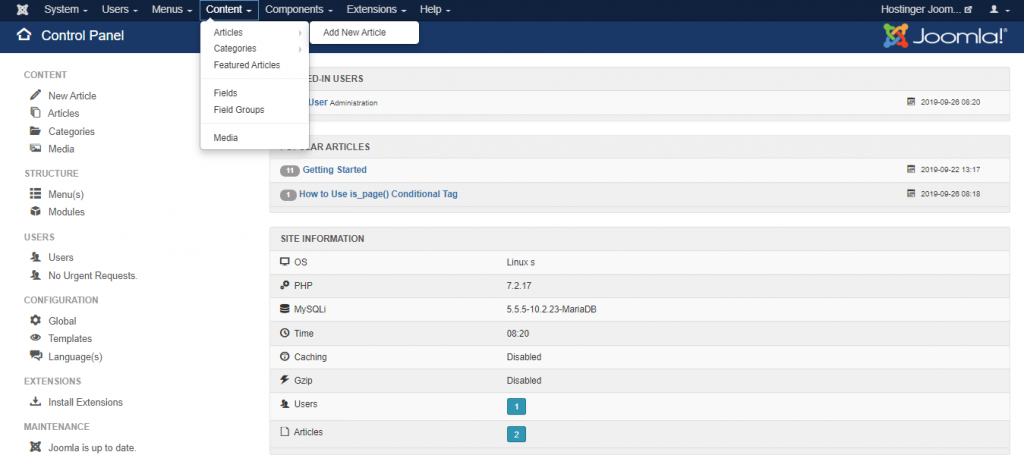Select Add New Article from submenu
Screen dimensions: 1024x455
(354, 33)
